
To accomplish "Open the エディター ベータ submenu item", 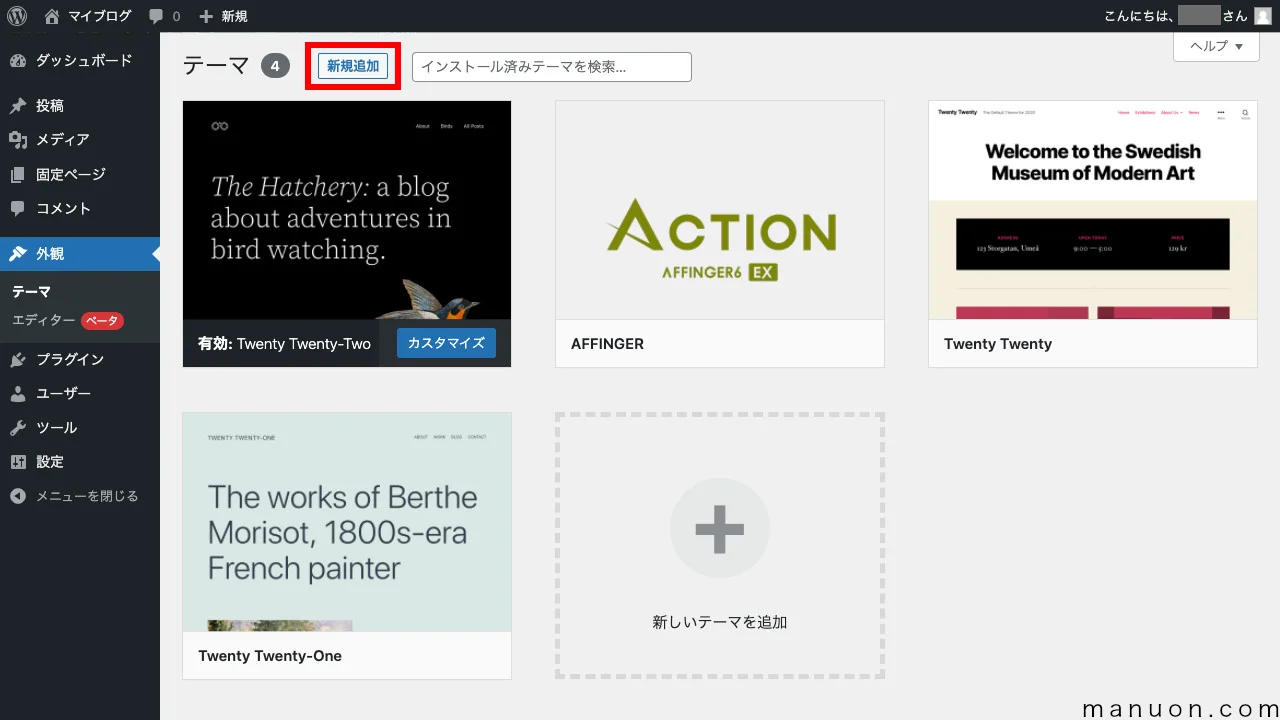I will (x=67, y=321).
